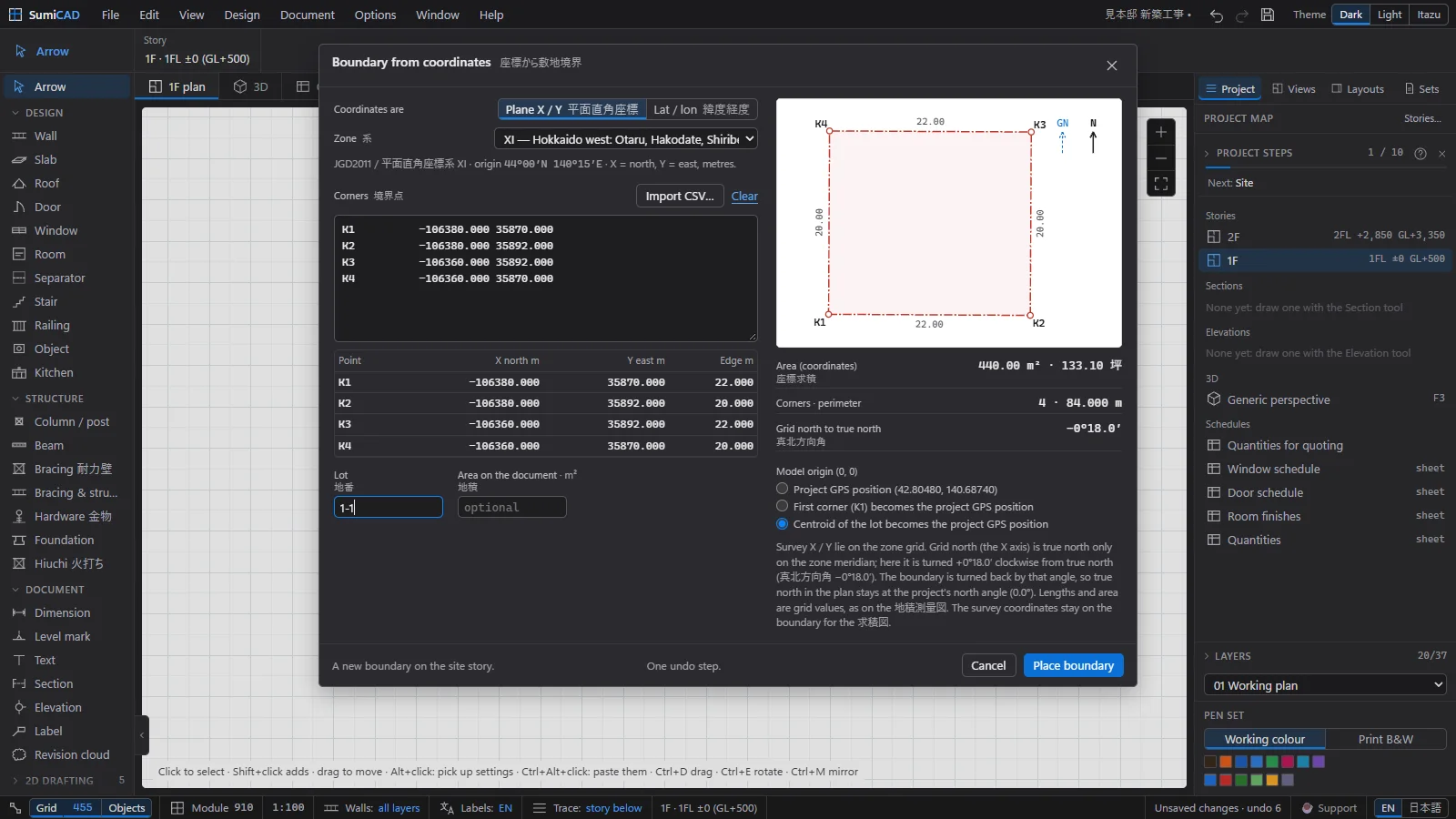Switch to the 3D view tab
This screenshot has width=1456, height=819.
[251, 86]
